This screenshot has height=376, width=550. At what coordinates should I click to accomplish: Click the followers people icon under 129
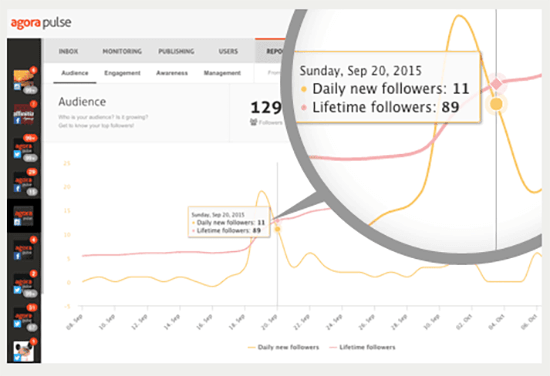coord(253,122)
